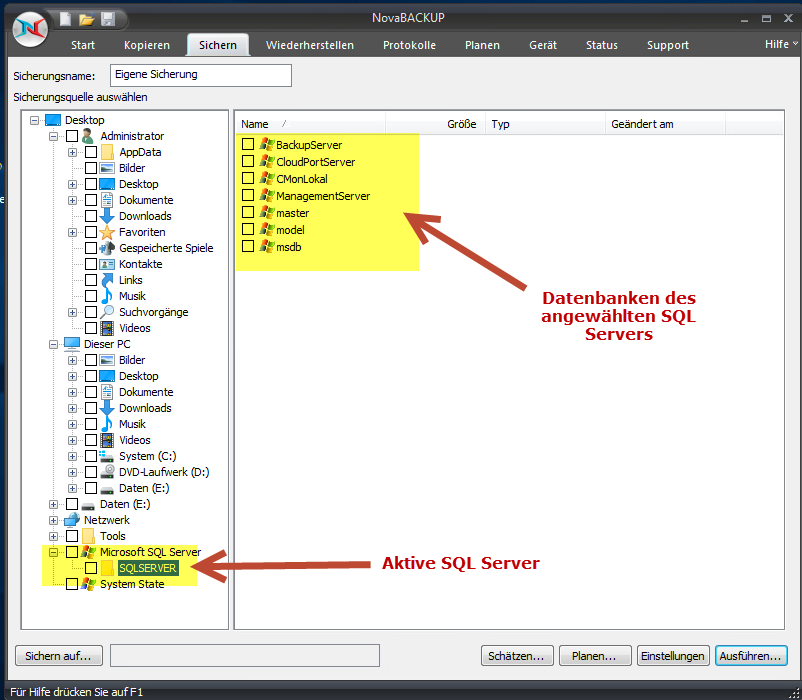Click the Favoriten star icon
Viewport: 802px width, 700px height.
pos(107,232)
